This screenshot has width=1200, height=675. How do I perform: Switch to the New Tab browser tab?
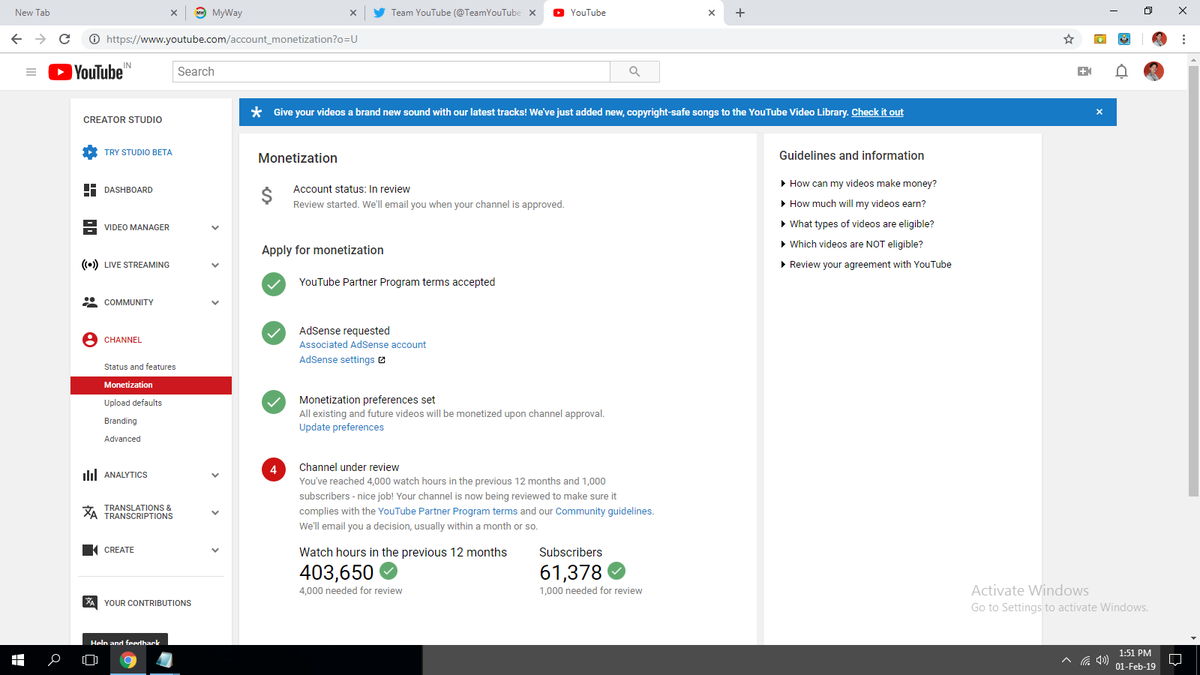coord(92,13)
